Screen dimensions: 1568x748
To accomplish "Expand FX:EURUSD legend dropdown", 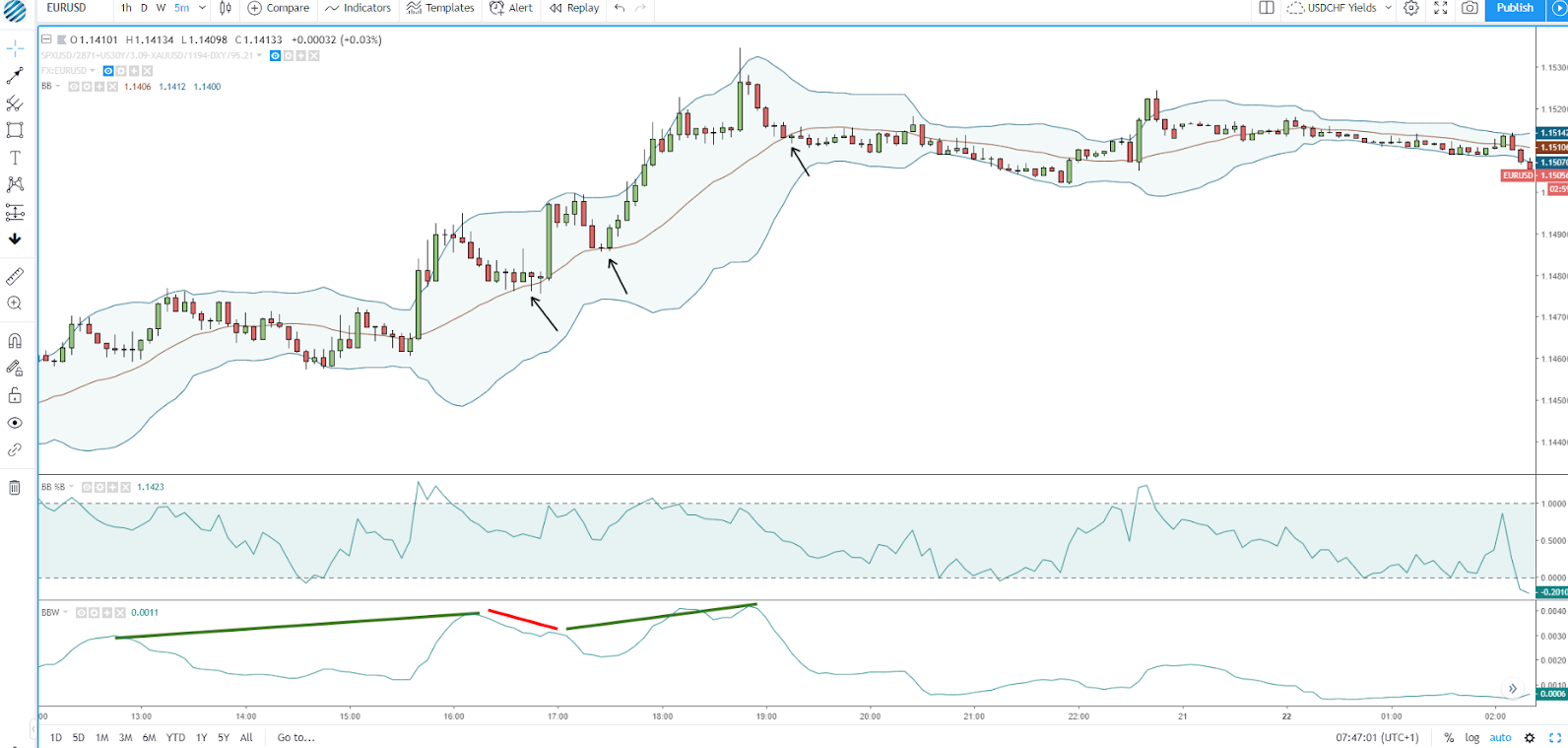I will 93,71.
